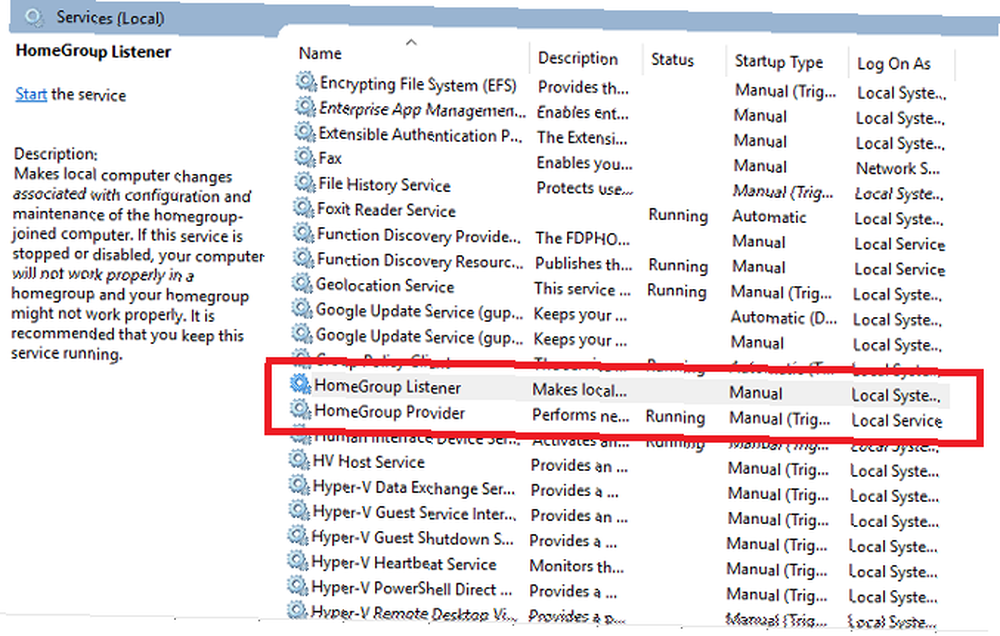Select the Extensible Authentication P... service name
Image resolution: width=1000 pixels, height=636 pixels.
coord(420,135)
